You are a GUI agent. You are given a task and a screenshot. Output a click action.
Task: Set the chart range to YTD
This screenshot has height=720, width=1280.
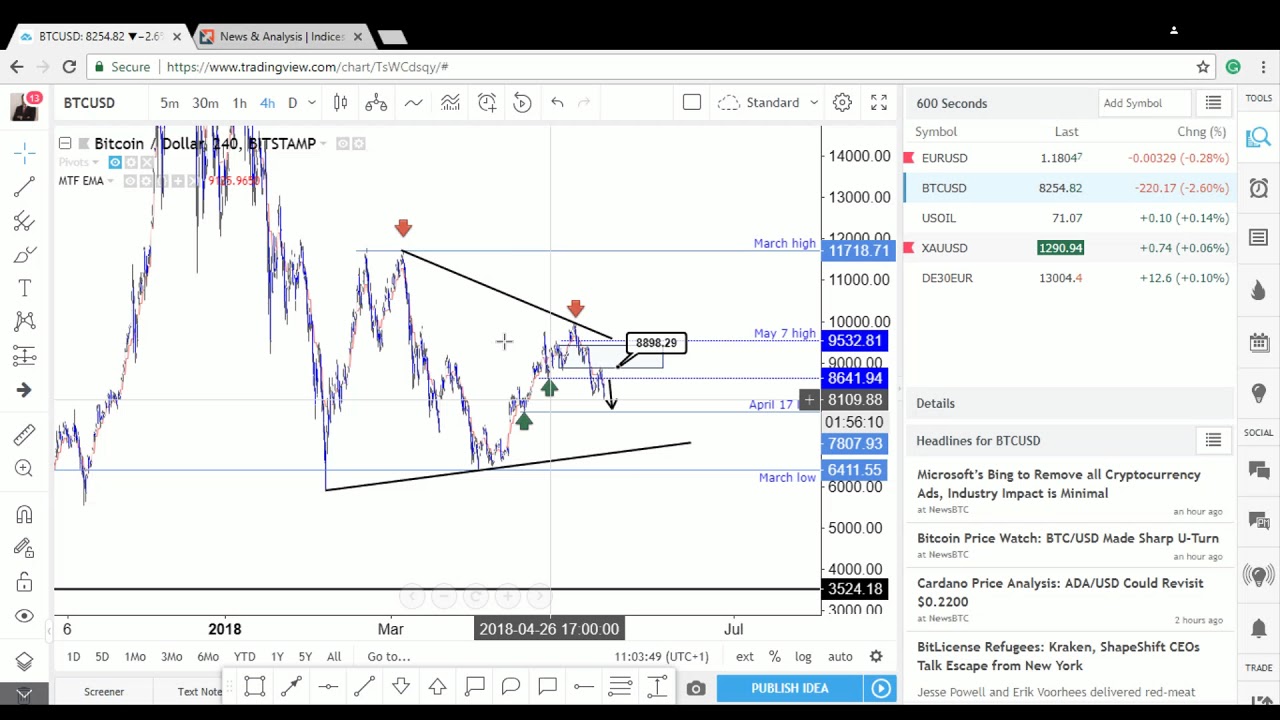click(x=244, y=657)
